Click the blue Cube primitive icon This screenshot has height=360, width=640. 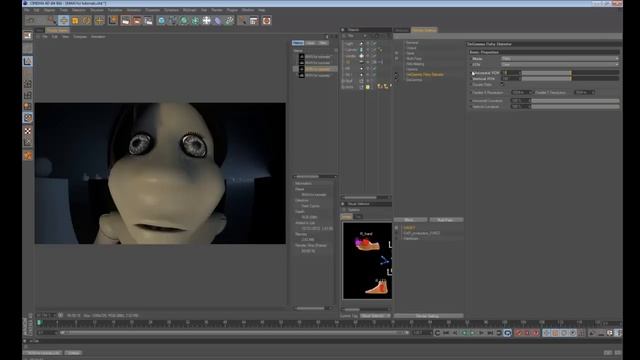(x=162, y=20)
